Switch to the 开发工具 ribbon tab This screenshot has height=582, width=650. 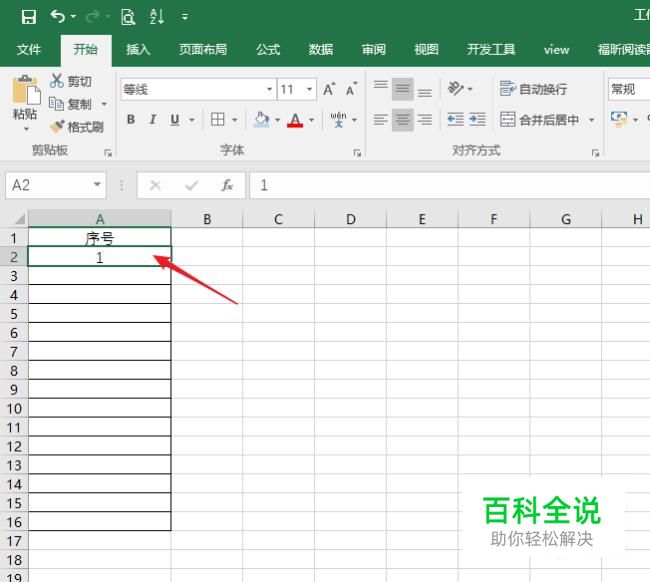pyautogui.click(x=491, y=50)
